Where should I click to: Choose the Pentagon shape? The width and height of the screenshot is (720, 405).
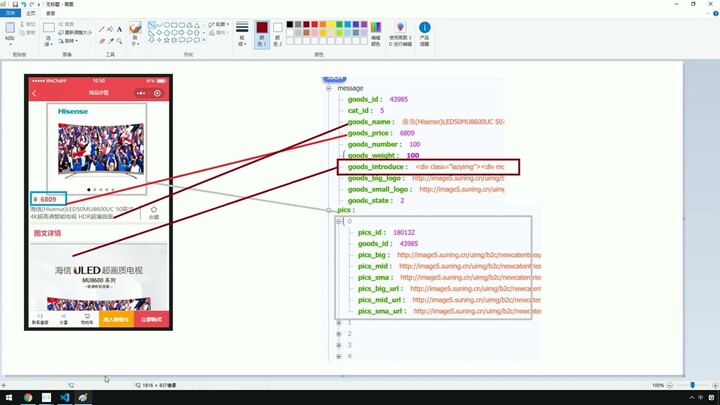tap(167, 33)
